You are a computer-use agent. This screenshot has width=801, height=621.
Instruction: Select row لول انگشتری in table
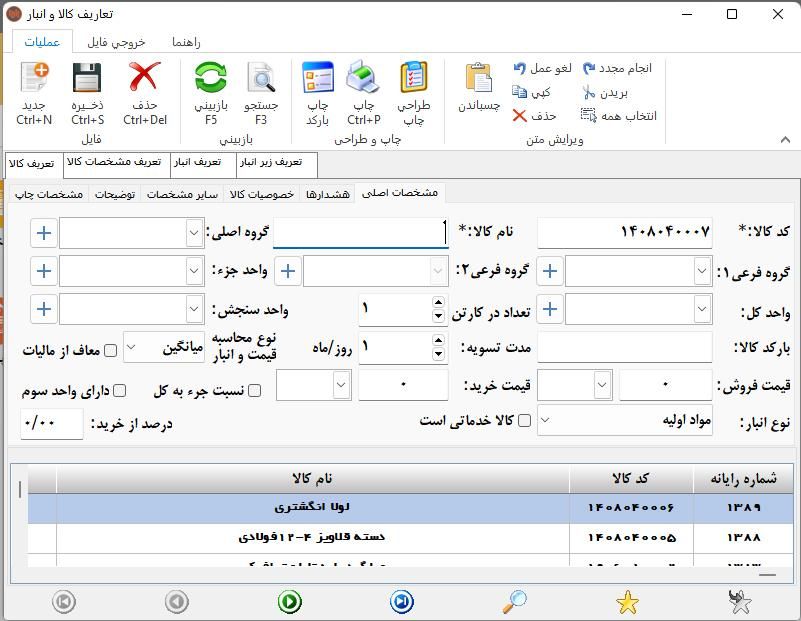(x=411, y=508)
